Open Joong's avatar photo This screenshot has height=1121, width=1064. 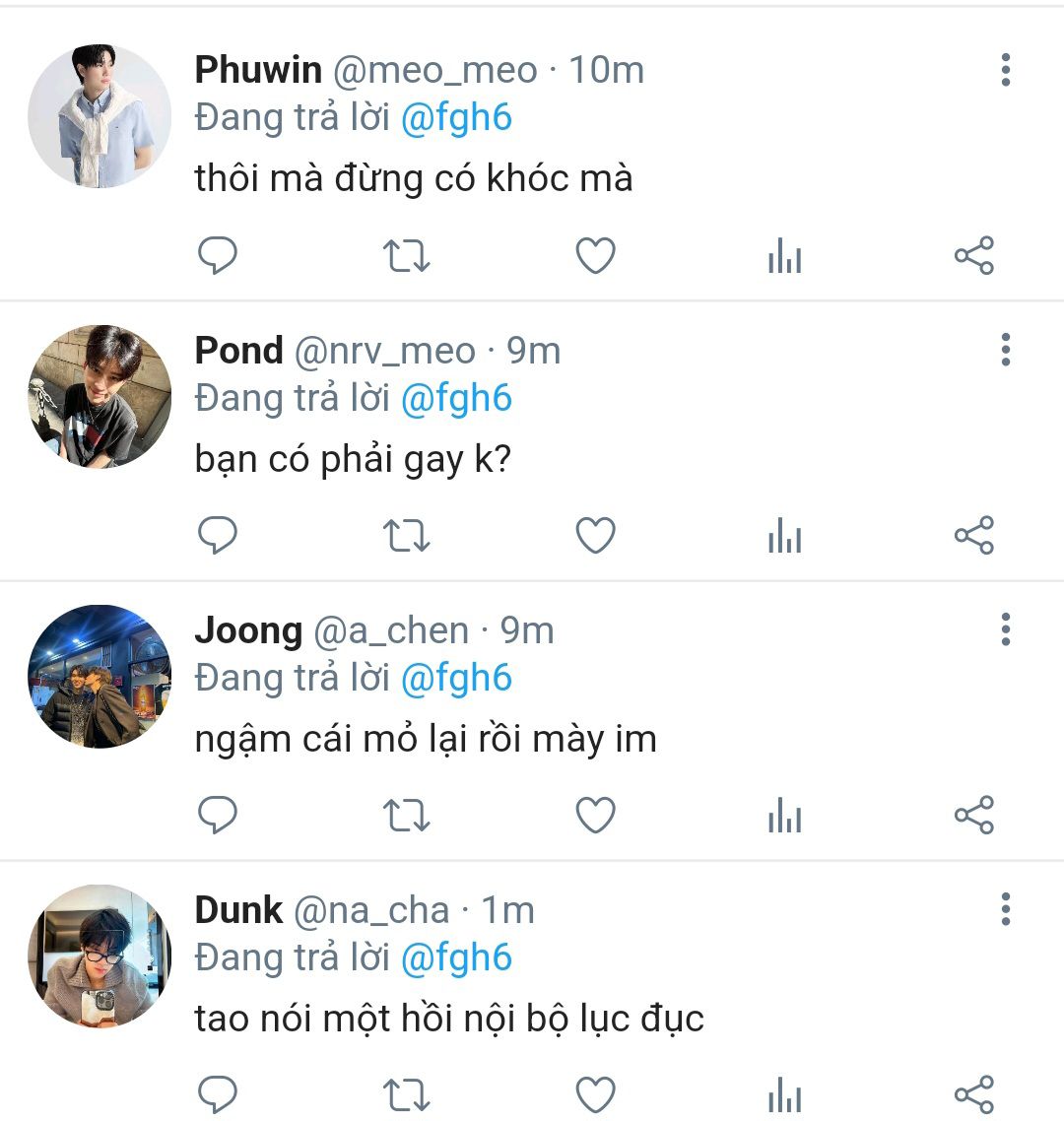click(100, 676)
